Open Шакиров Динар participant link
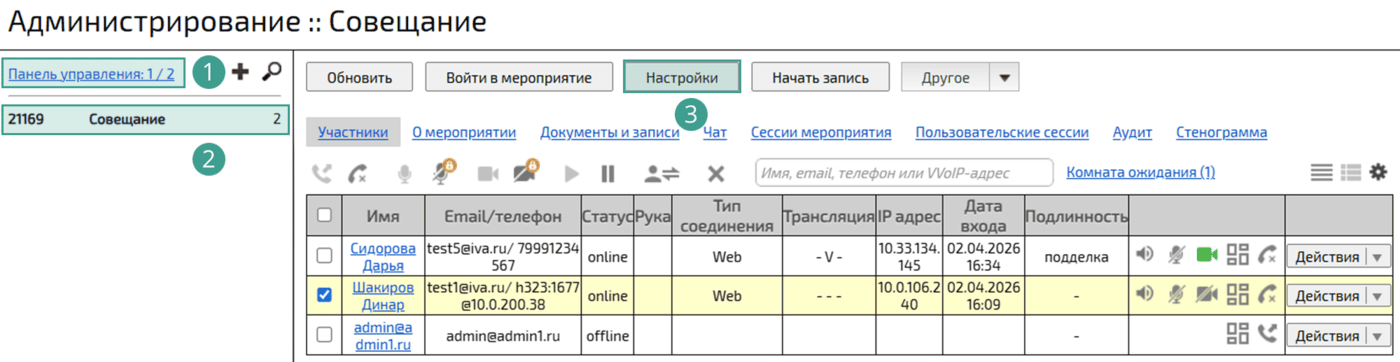 click(383, 295)
